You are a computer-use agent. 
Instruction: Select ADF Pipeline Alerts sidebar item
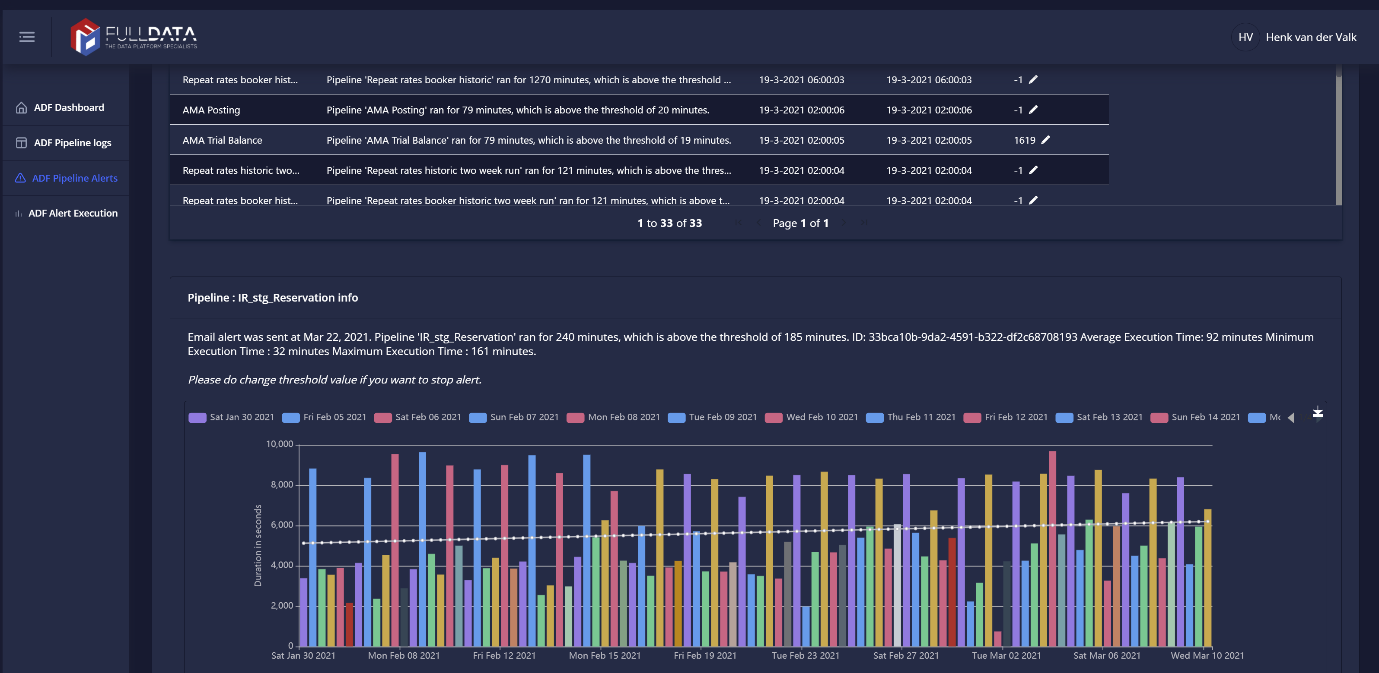pyautogui.click(x=74, y=178)
